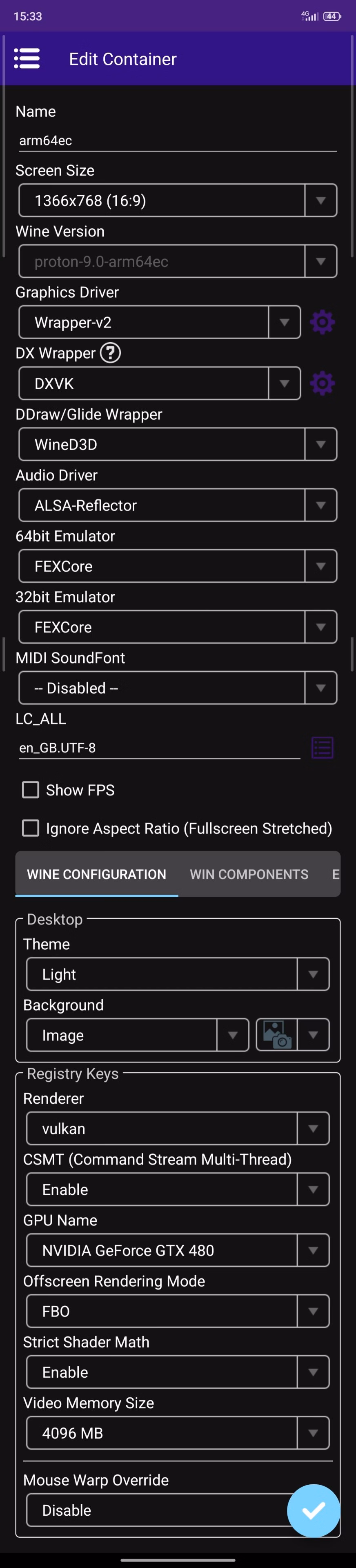356x1568 pixels.
Task: Open Graphics Driver settings gear
Action: pos(322,322)
